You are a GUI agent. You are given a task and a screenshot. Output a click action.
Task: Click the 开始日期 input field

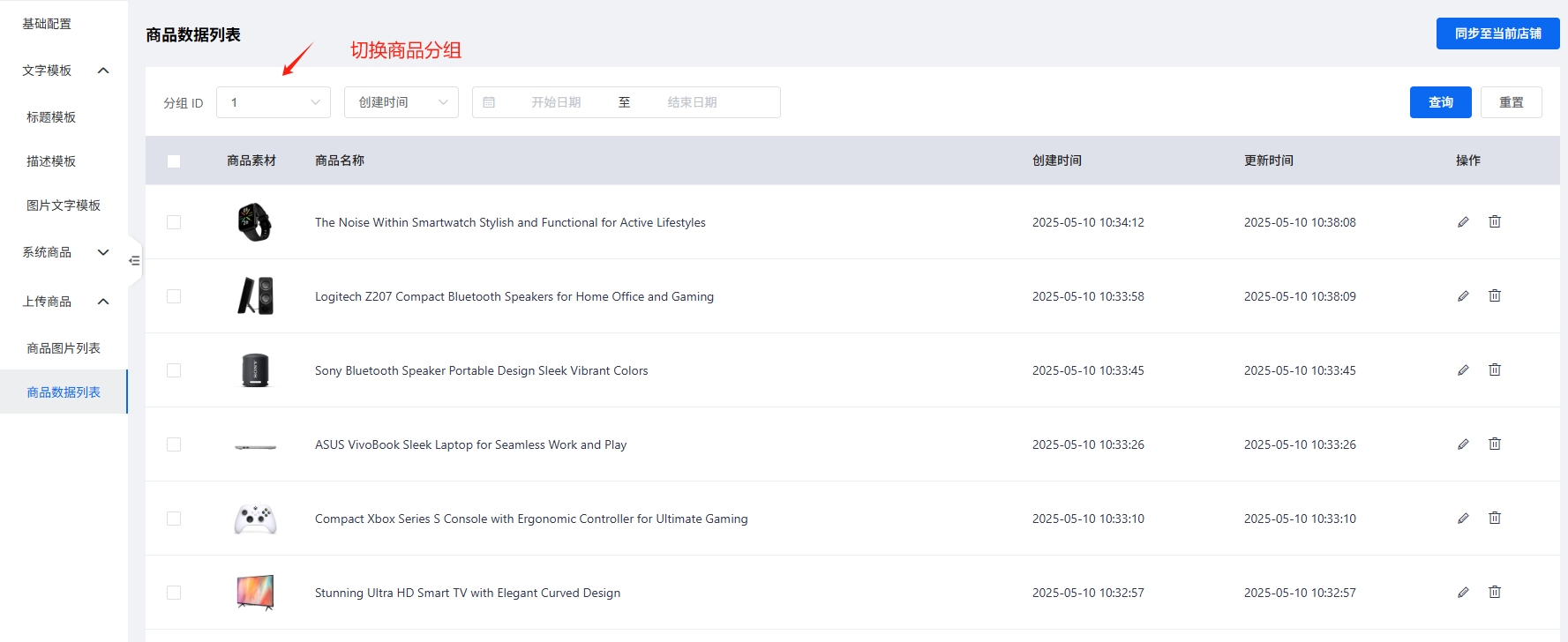coord(556,102)
